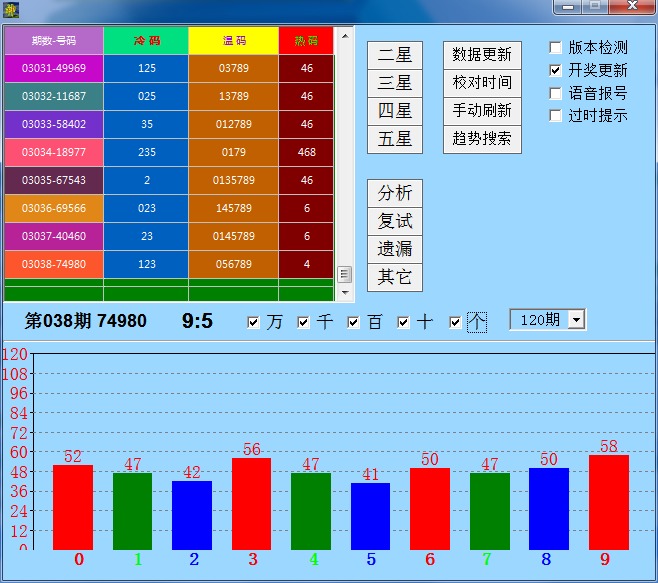The height and width of the screenshot is (583, 658).
Task: Toggle the 百 position checkbox
Action: point(354,322)
